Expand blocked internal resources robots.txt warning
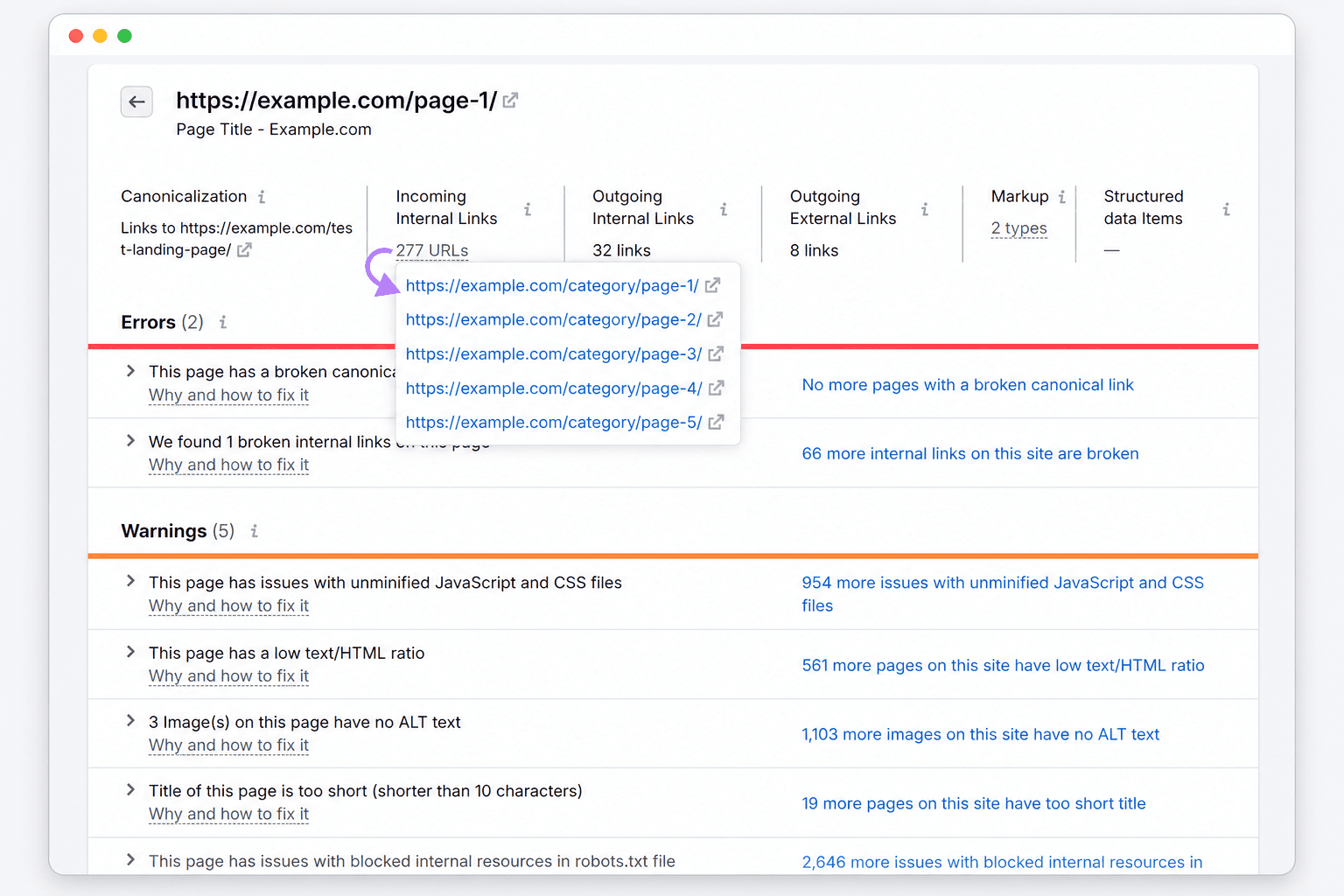The height and width of the screenshot is (896, 1344). coord(130,860)
